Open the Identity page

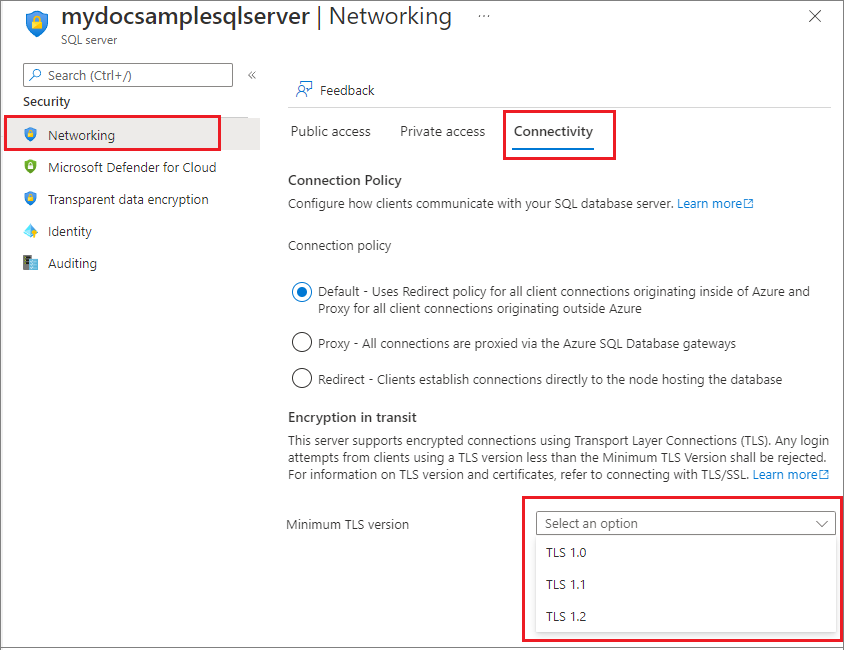point(70,231)
